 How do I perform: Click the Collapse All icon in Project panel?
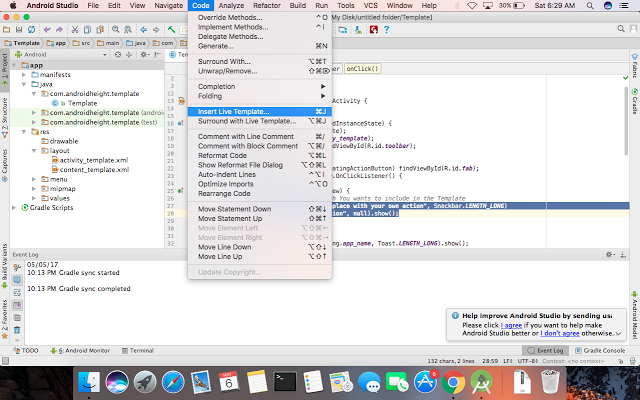[129, 54]
